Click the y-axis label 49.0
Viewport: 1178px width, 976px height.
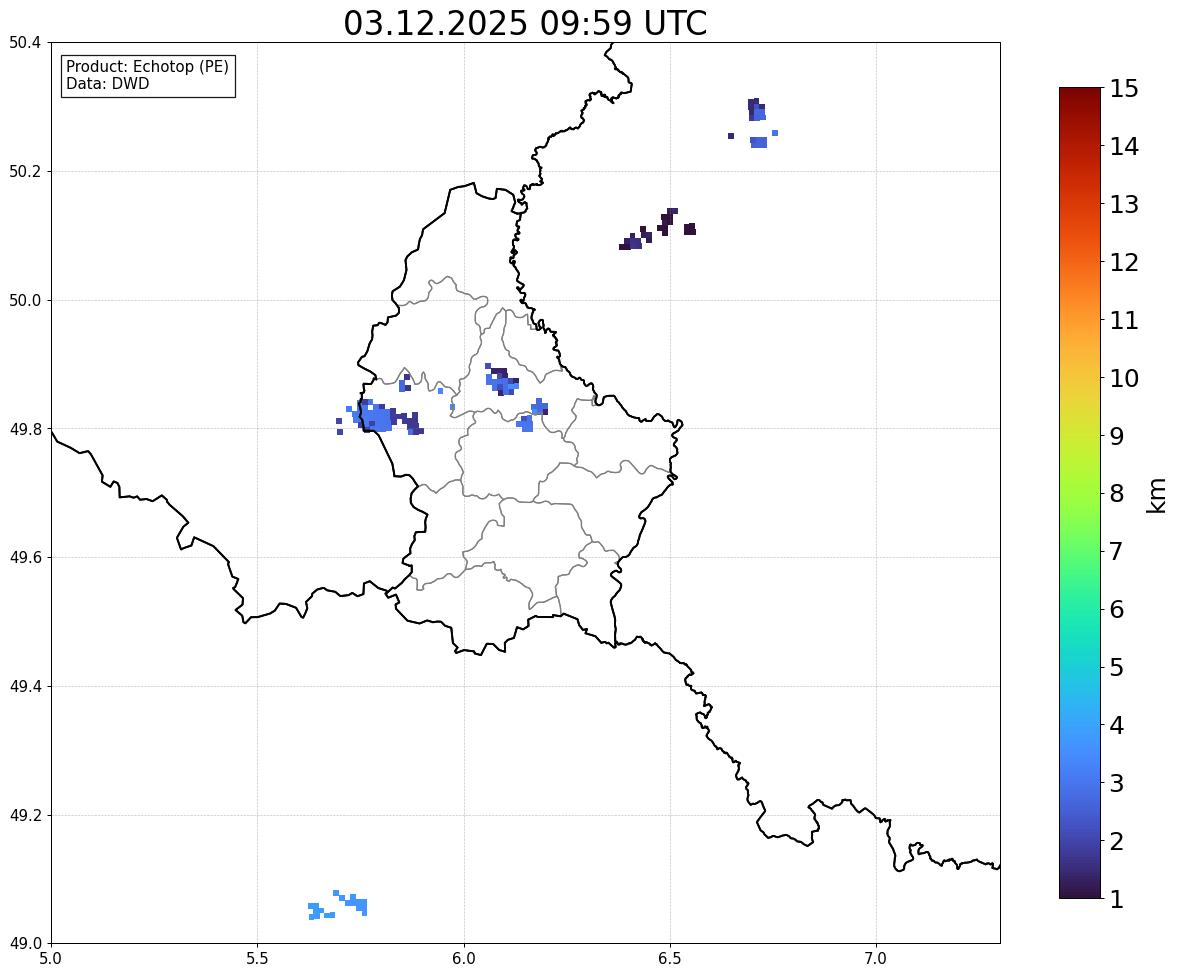point(25,944)
